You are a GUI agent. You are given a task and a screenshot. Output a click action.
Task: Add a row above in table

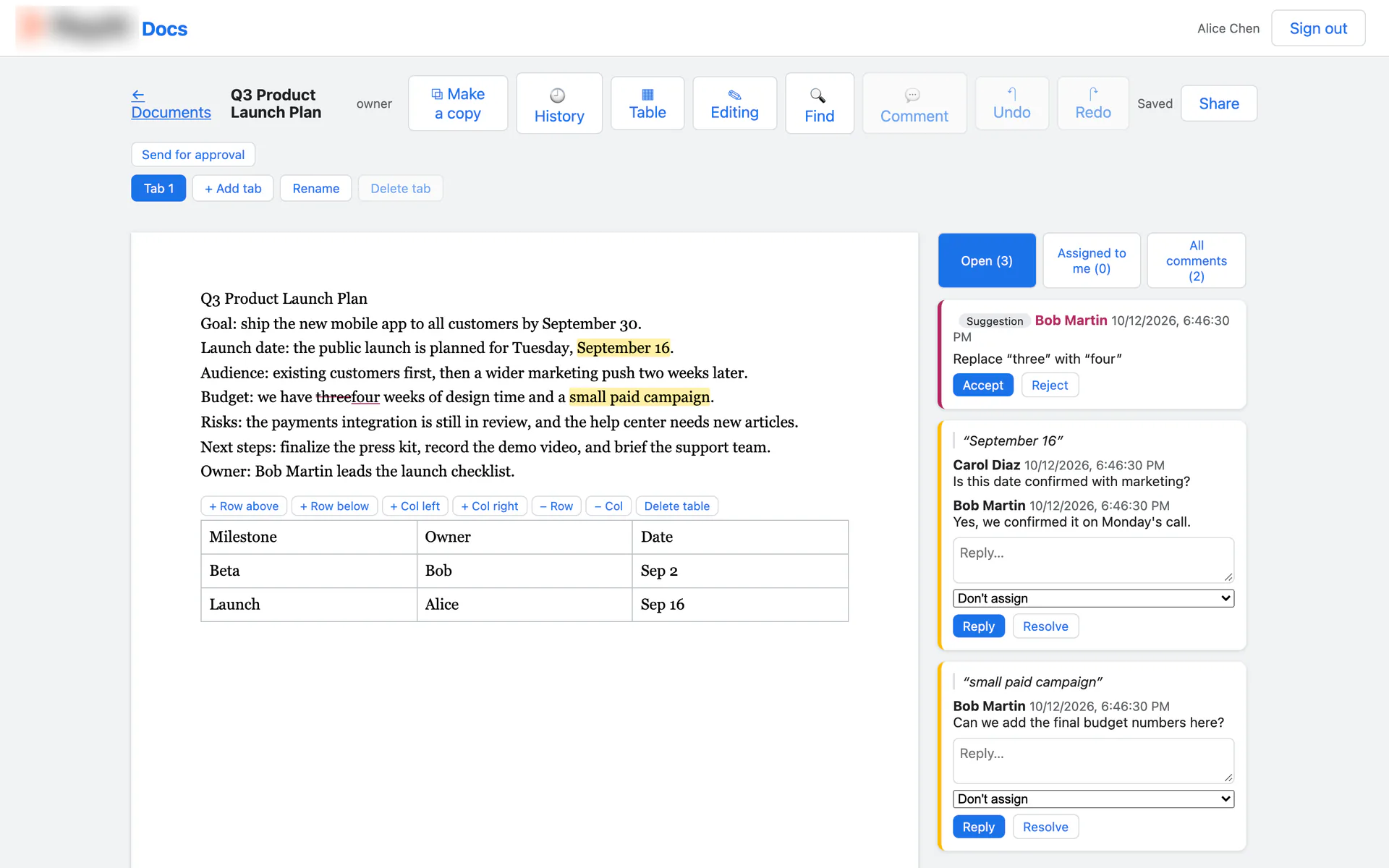coord(244,506)
